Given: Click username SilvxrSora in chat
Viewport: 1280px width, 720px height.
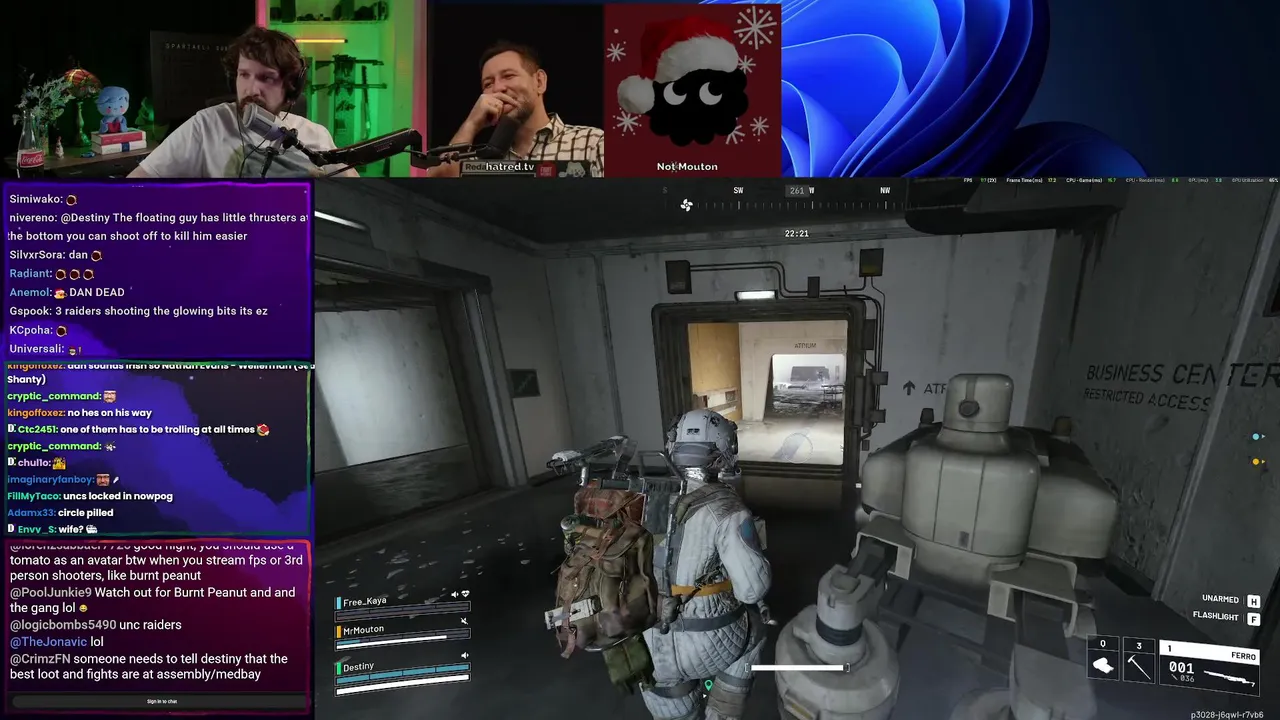Looking at the screenshot, I should point(36,255).
